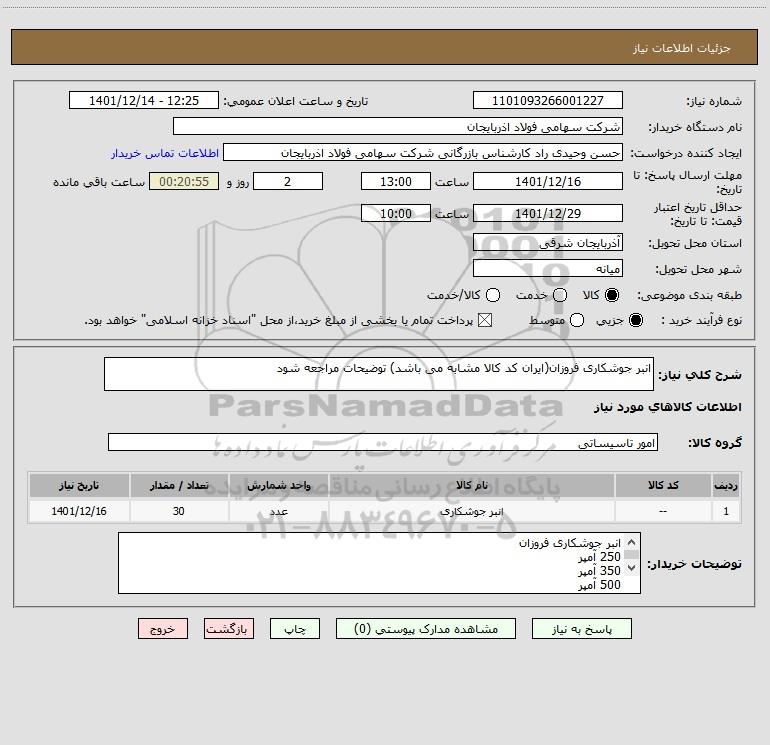Click the validity time field 10:00
Image resolution: width=770 pixels, height=745 pixels.
coord(396,213)
